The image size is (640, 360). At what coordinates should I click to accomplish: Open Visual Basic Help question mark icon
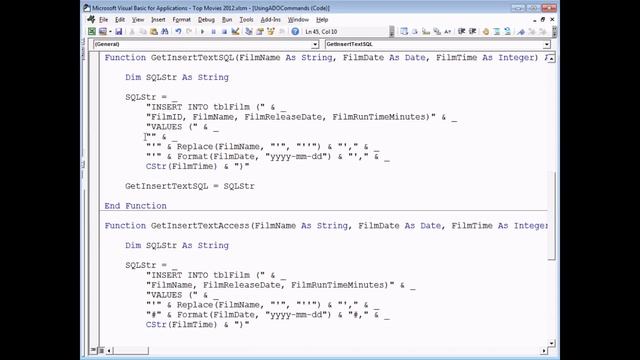[x=295, y=31]
